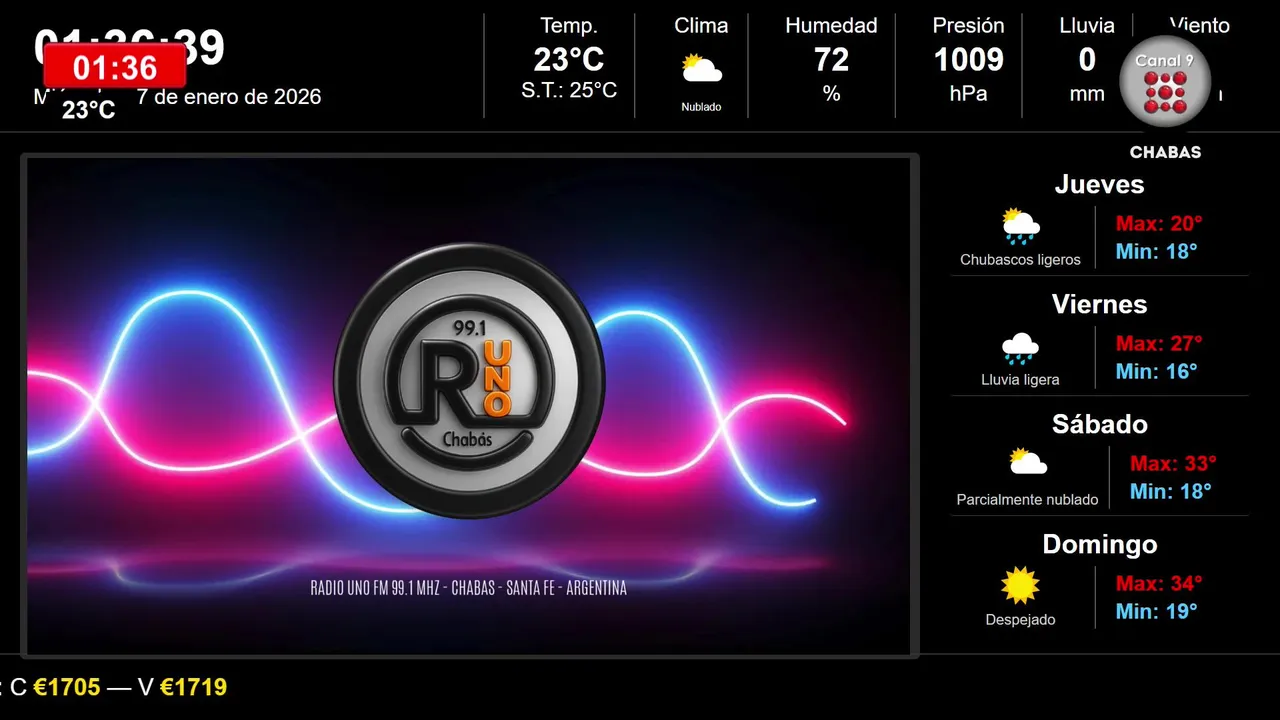
Task: Click the Presión column header
Action: (968, 26)
